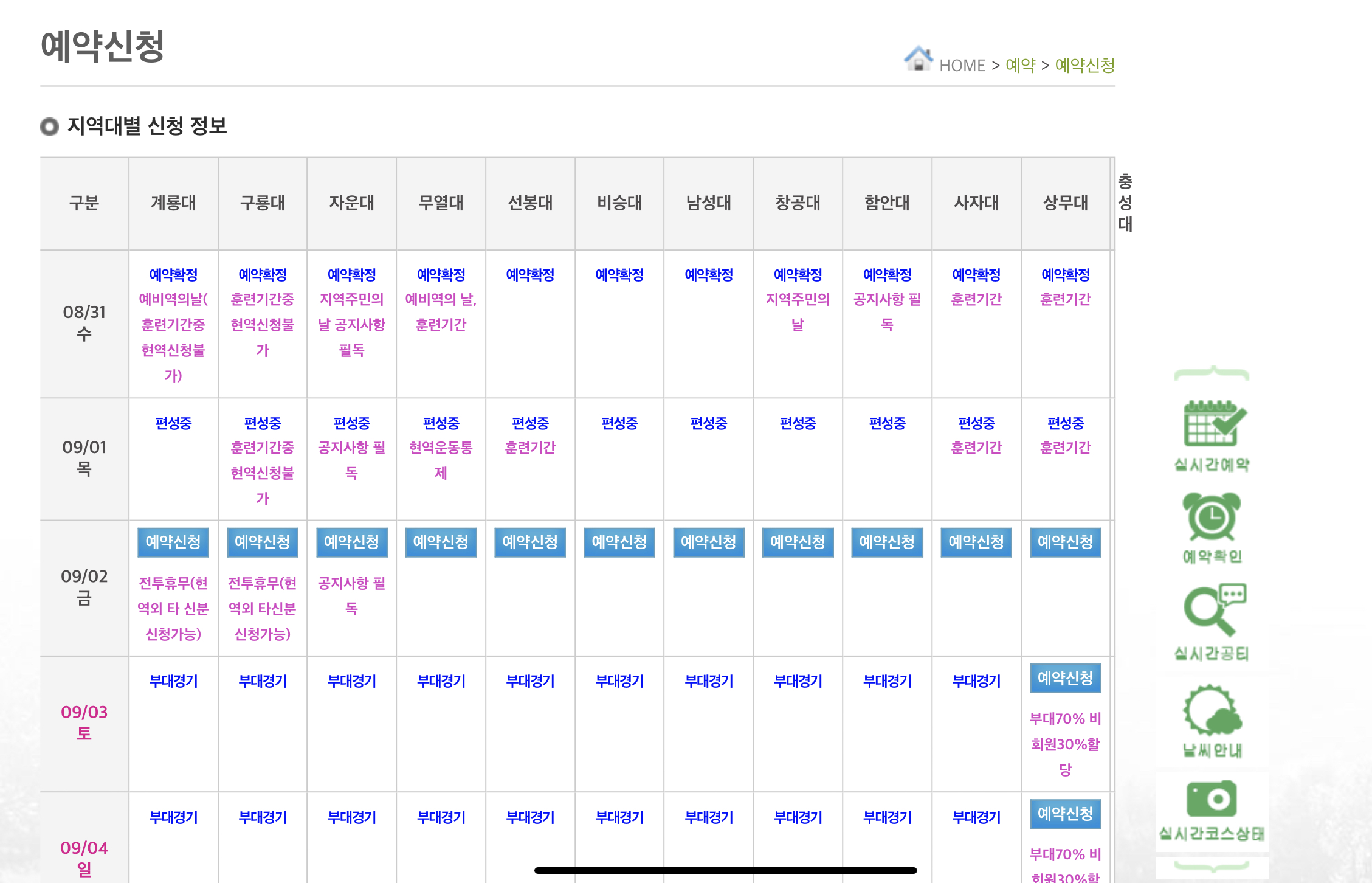Collapse sidebar using top green bracket
Viewport: 1372px width, 883px height.
click(x=1212, y=373)
